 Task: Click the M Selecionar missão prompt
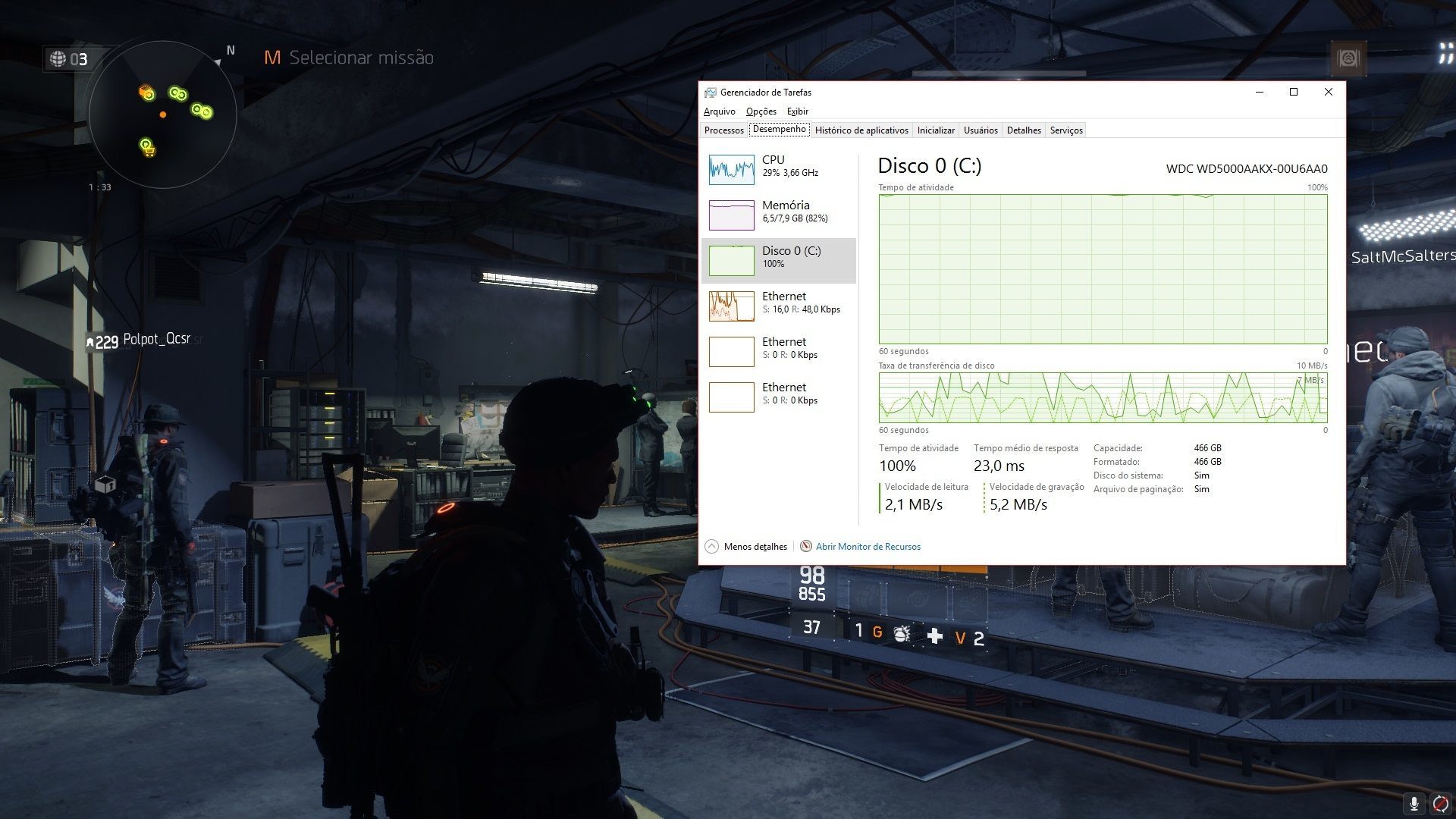click(349, 58)
